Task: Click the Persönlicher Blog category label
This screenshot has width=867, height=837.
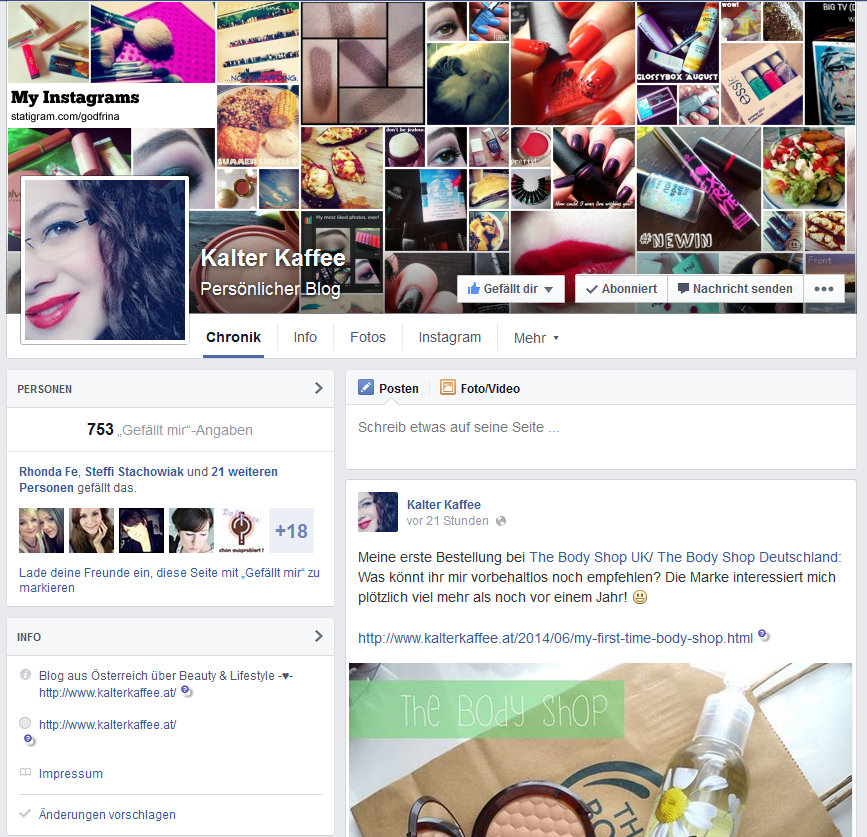Action: click(x=270, y=289)
